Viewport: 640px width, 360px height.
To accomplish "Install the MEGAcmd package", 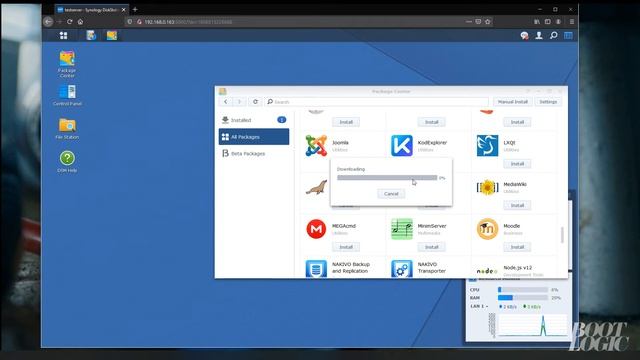I will pos(346,247).
